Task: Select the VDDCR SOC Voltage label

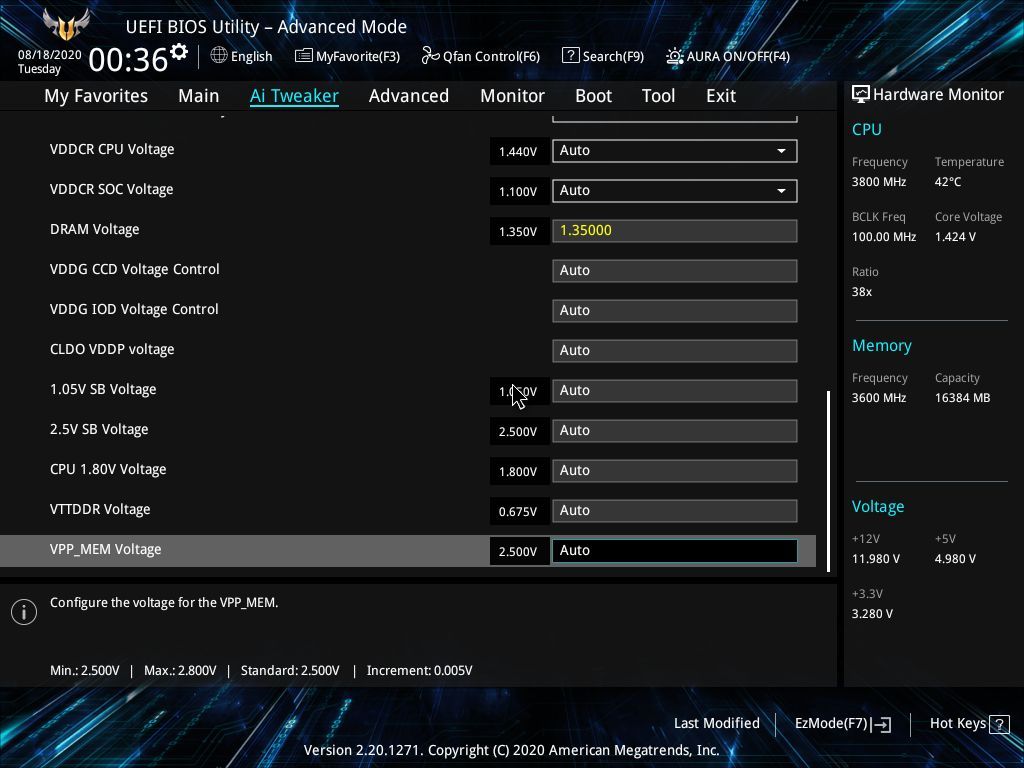Action: click(x=112, y=189)
